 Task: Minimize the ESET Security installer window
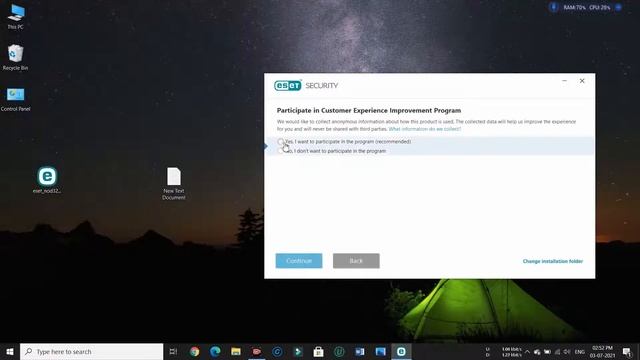click(564, 81)
